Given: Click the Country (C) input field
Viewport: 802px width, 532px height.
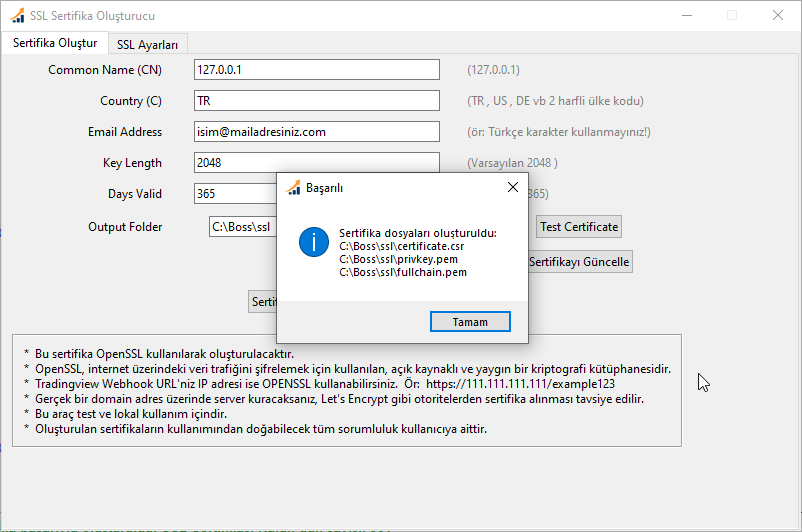Looking at the screenshot, I should point(316,101).
